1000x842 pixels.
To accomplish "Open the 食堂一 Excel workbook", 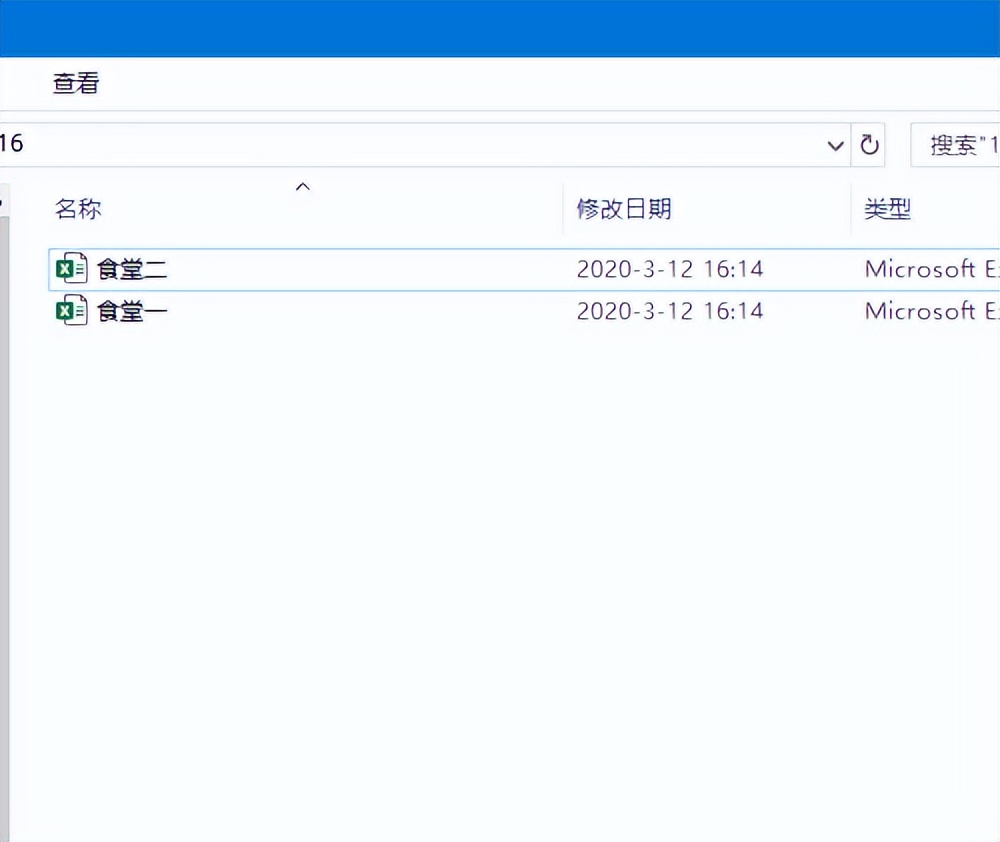I will (x=133, y=310).
